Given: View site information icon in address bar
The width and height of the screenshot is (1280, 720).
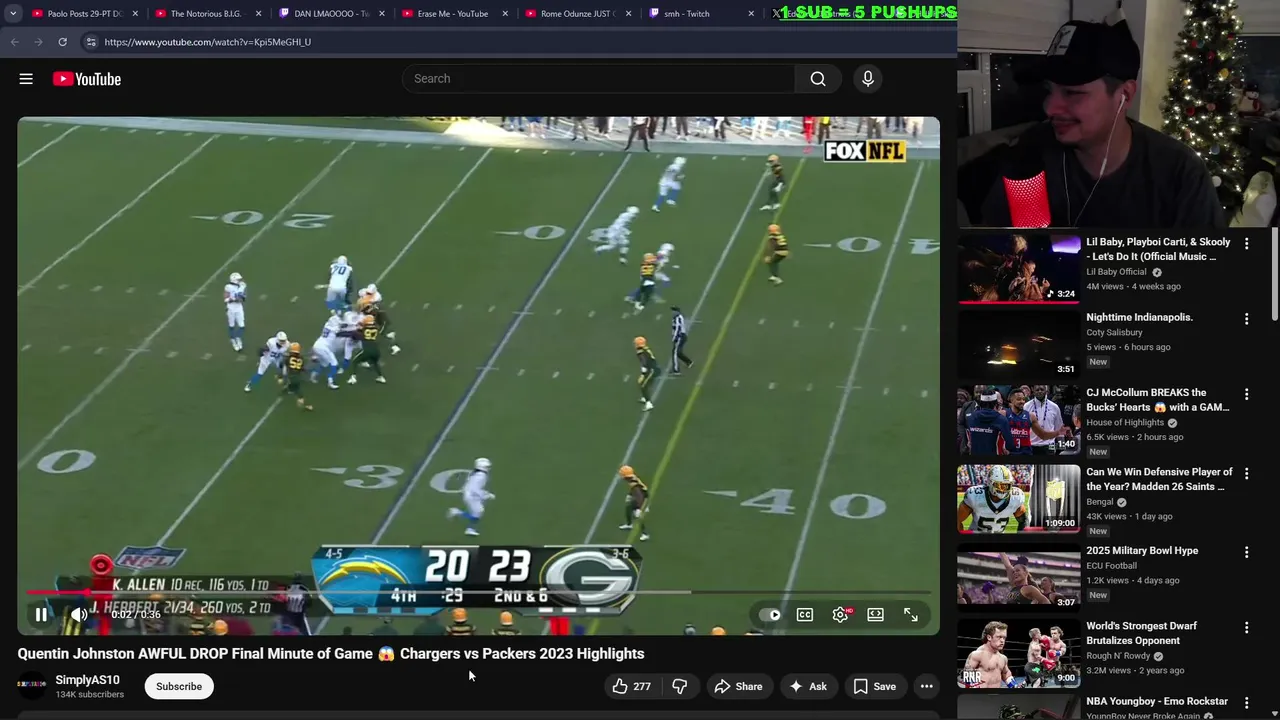Looking at the screenshot, I should [91, 42].
